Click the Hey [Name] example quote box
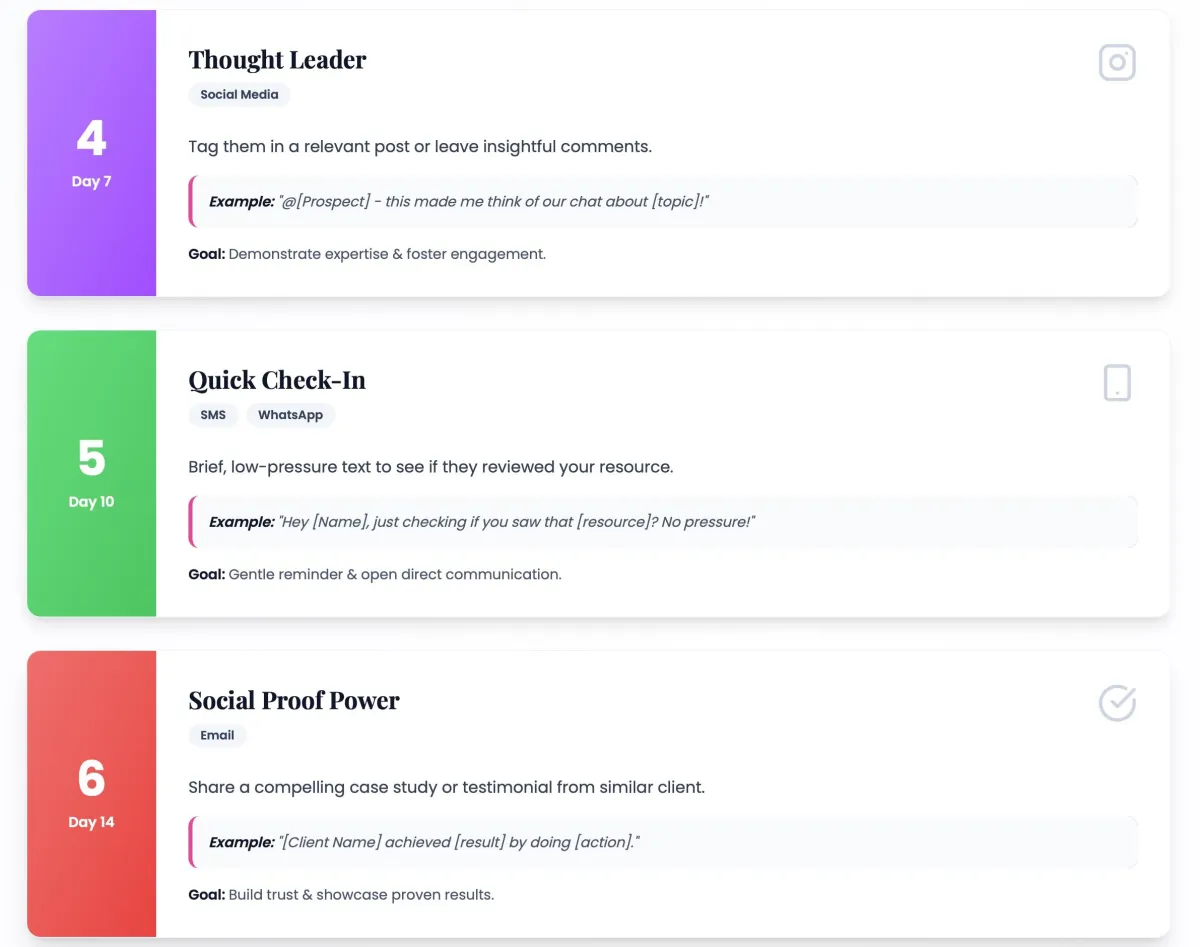Image resolution: width=1200 pixels, height=947 pixels. pos(662,522)
